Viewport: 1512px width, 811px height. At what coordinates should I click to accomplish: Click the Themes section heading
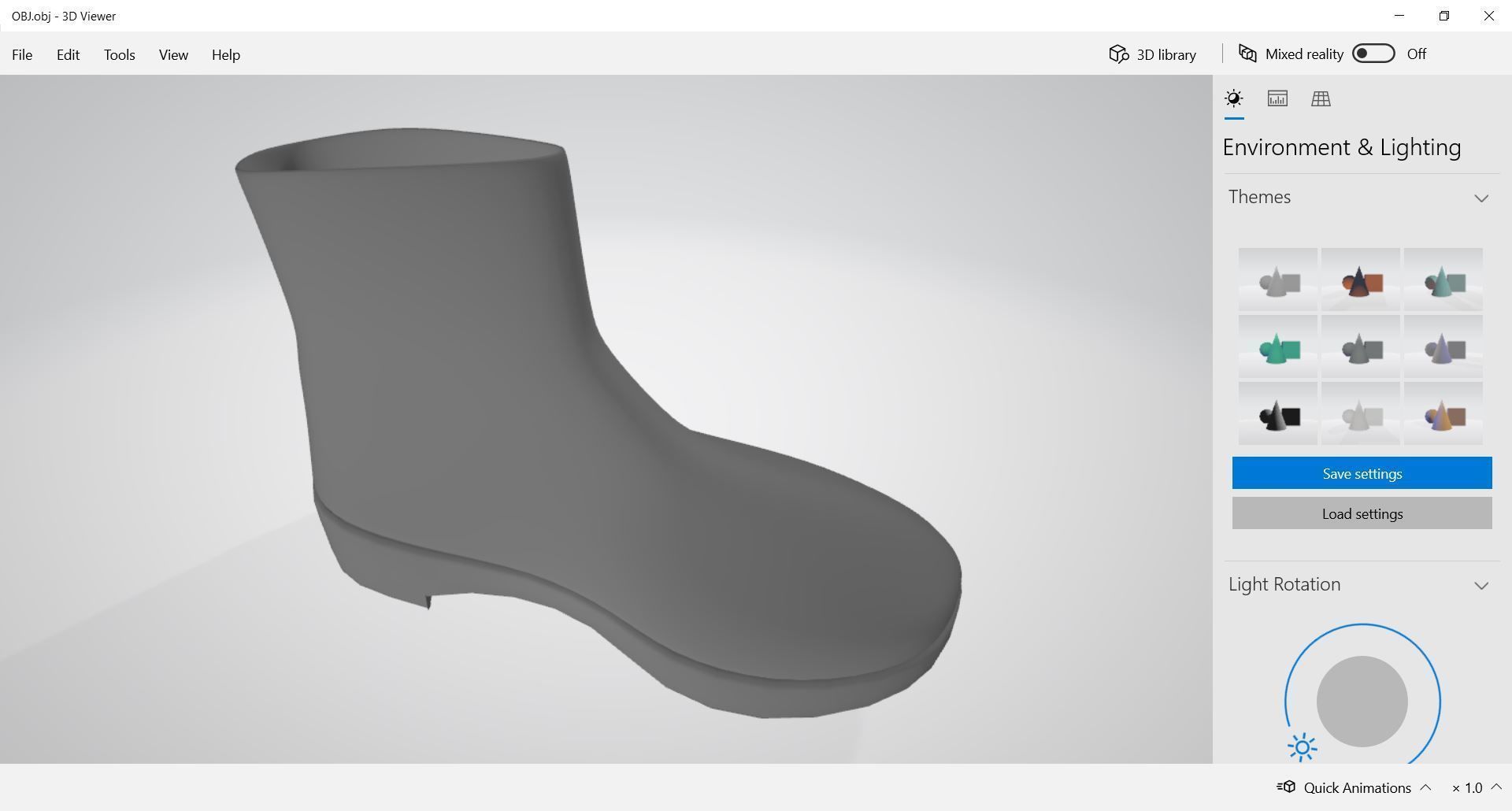1259,197
